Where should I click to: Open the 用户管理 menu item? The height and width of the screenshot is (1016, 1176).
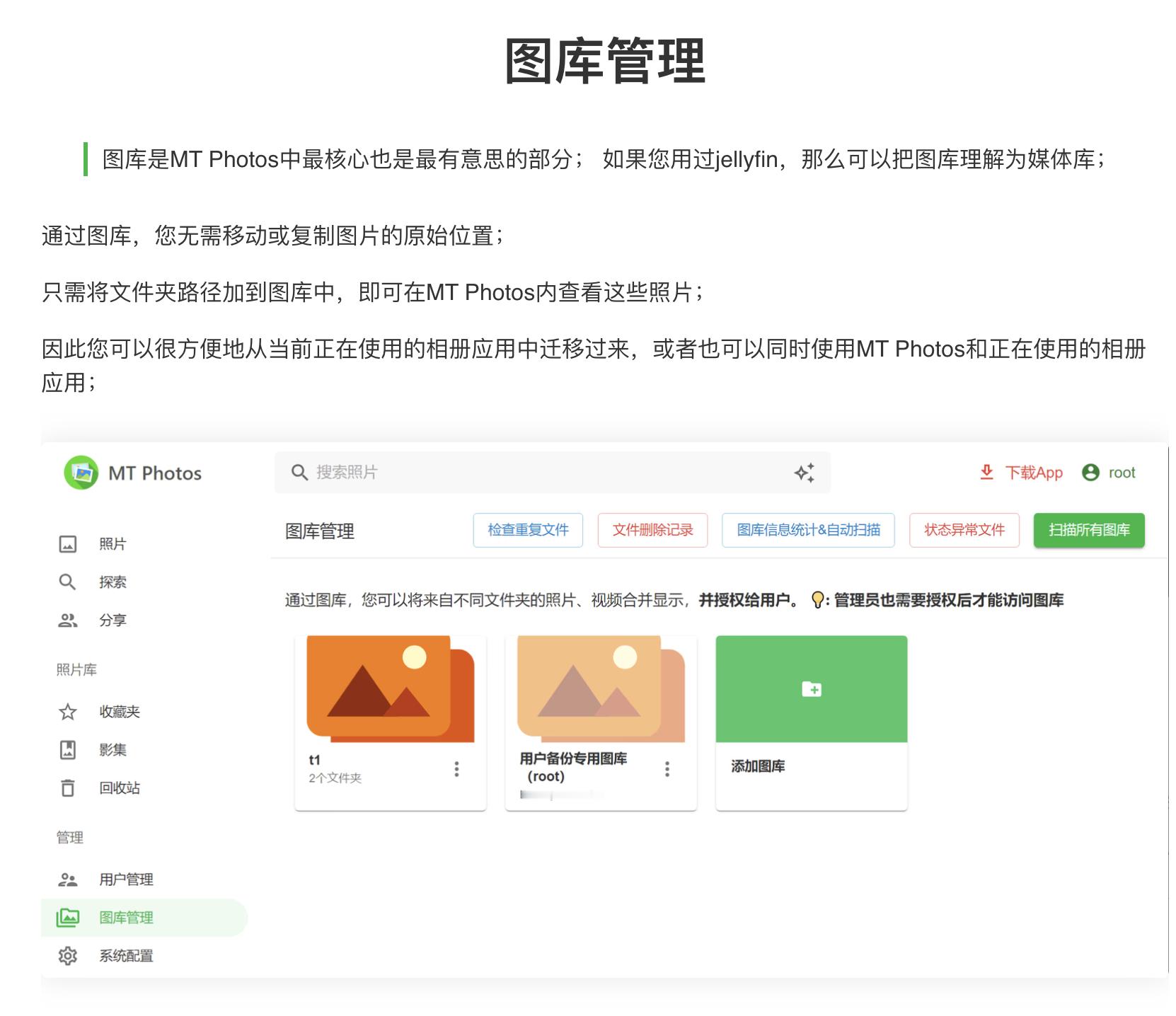point(144,879)
